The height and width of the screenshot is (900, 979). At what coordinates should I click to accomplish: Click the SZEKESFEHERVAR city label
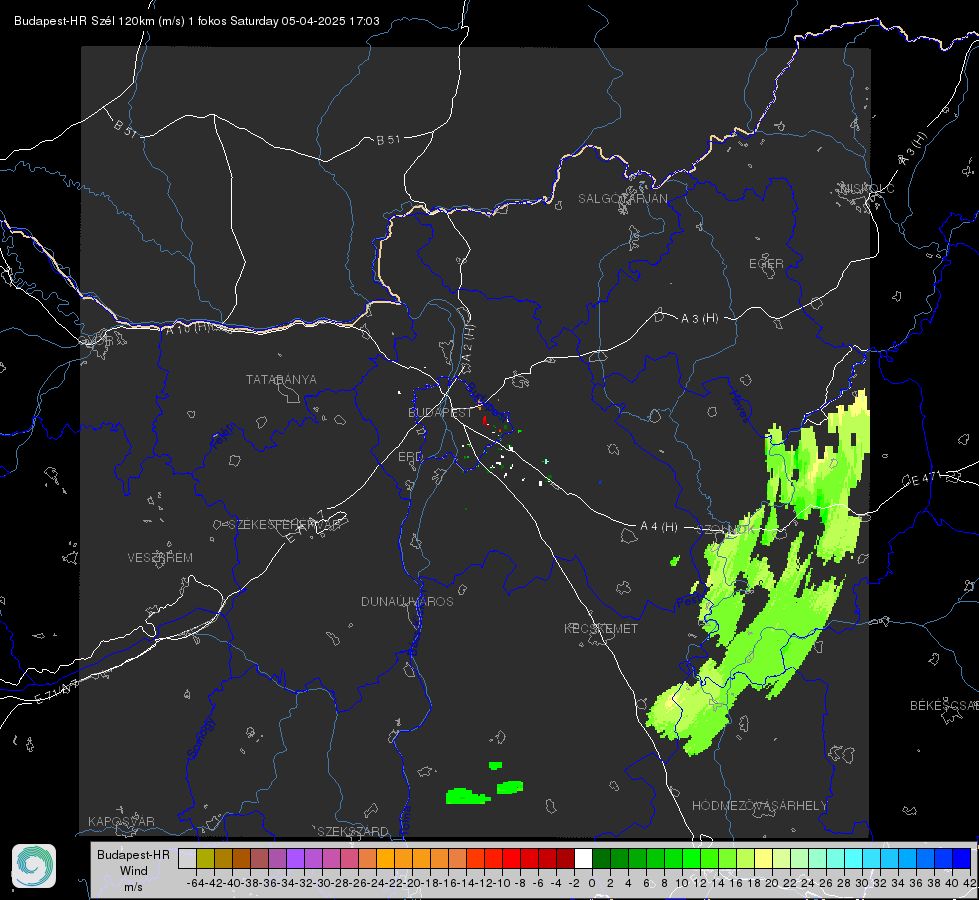tap(284, 525)
